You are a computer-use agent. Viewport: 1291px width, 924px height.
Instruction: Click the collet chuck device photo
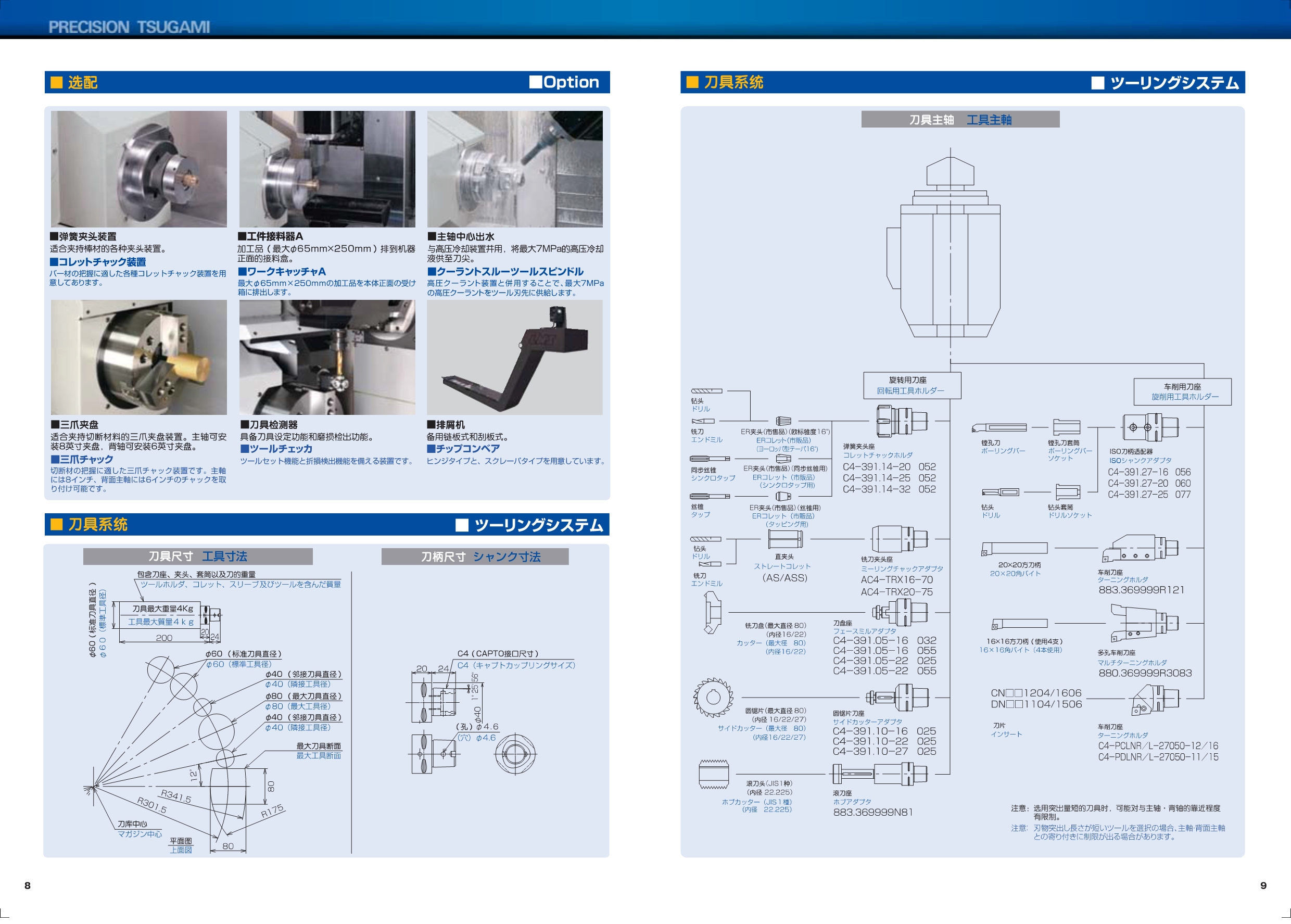click(x=139, y=169)
